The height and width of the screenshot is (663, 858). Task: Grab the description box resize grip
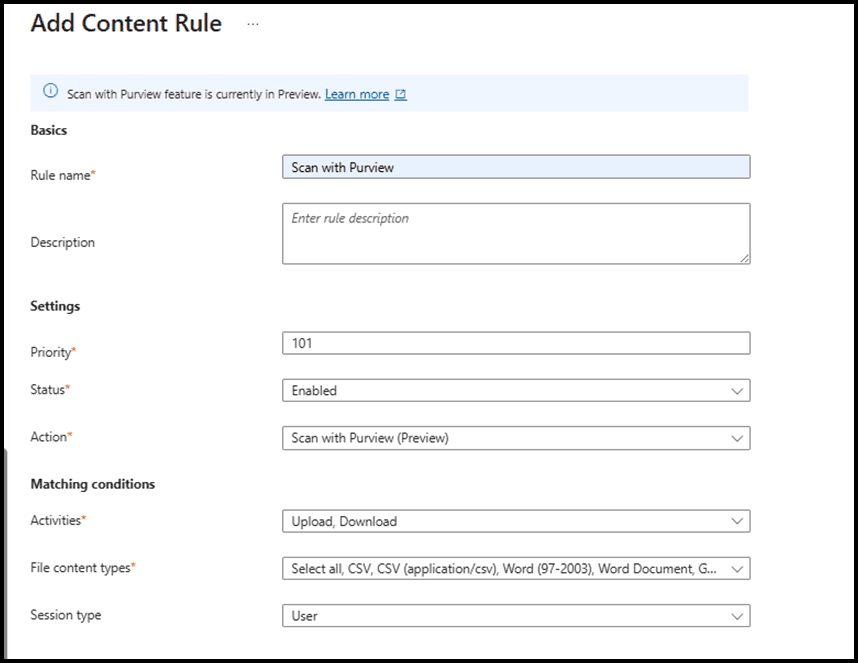745,259
